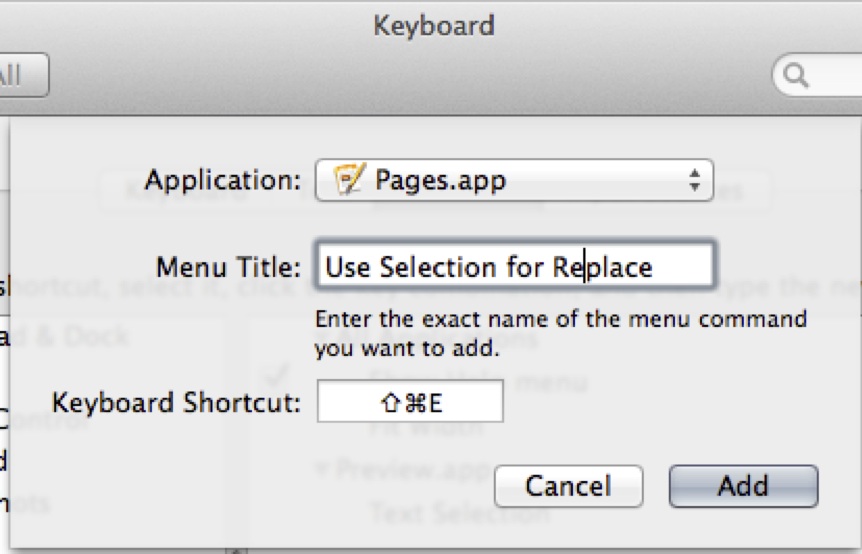Collapse the dimmed Preview.app disclosure triangle
Image resolution: width=862 pixels, height=554 pixels.
point(324,468)
